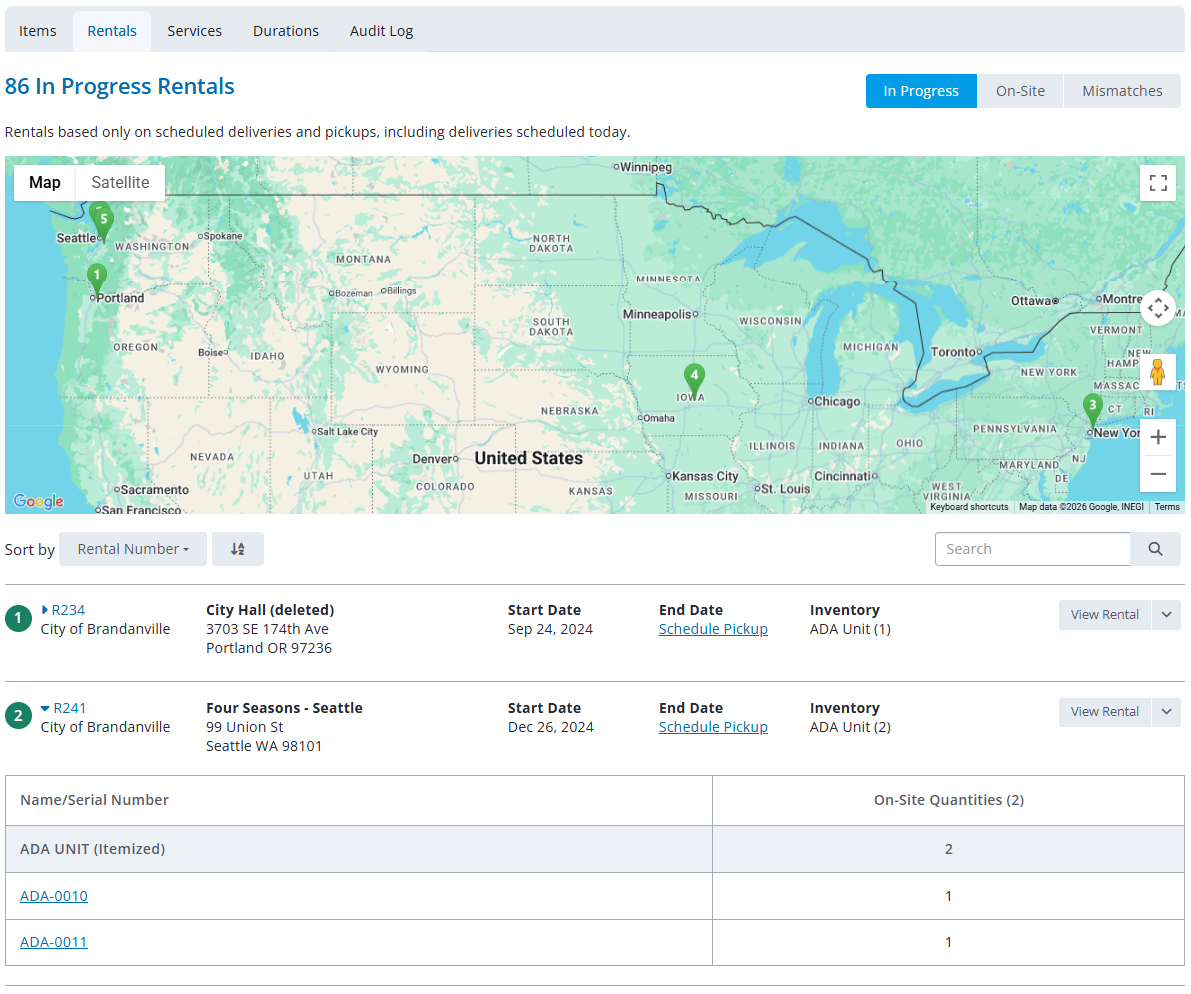
Task: Click the search magnifier button
Action: [1155, 549]
